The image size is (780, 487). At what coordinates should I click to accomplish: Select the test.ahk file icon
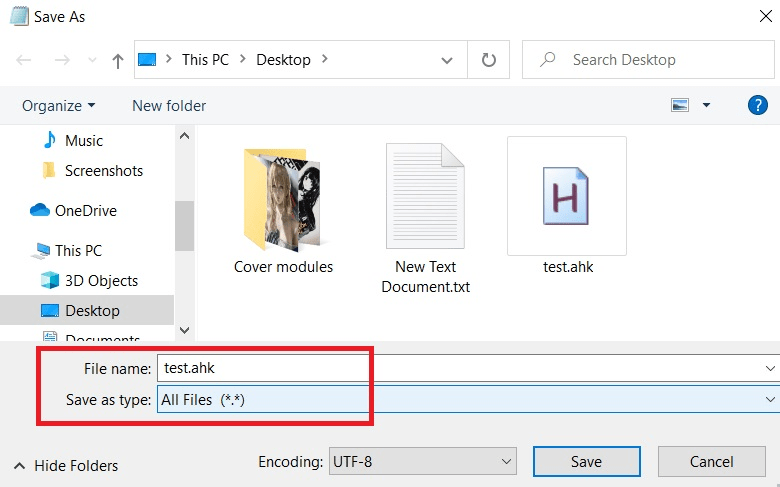click(566, 196)
